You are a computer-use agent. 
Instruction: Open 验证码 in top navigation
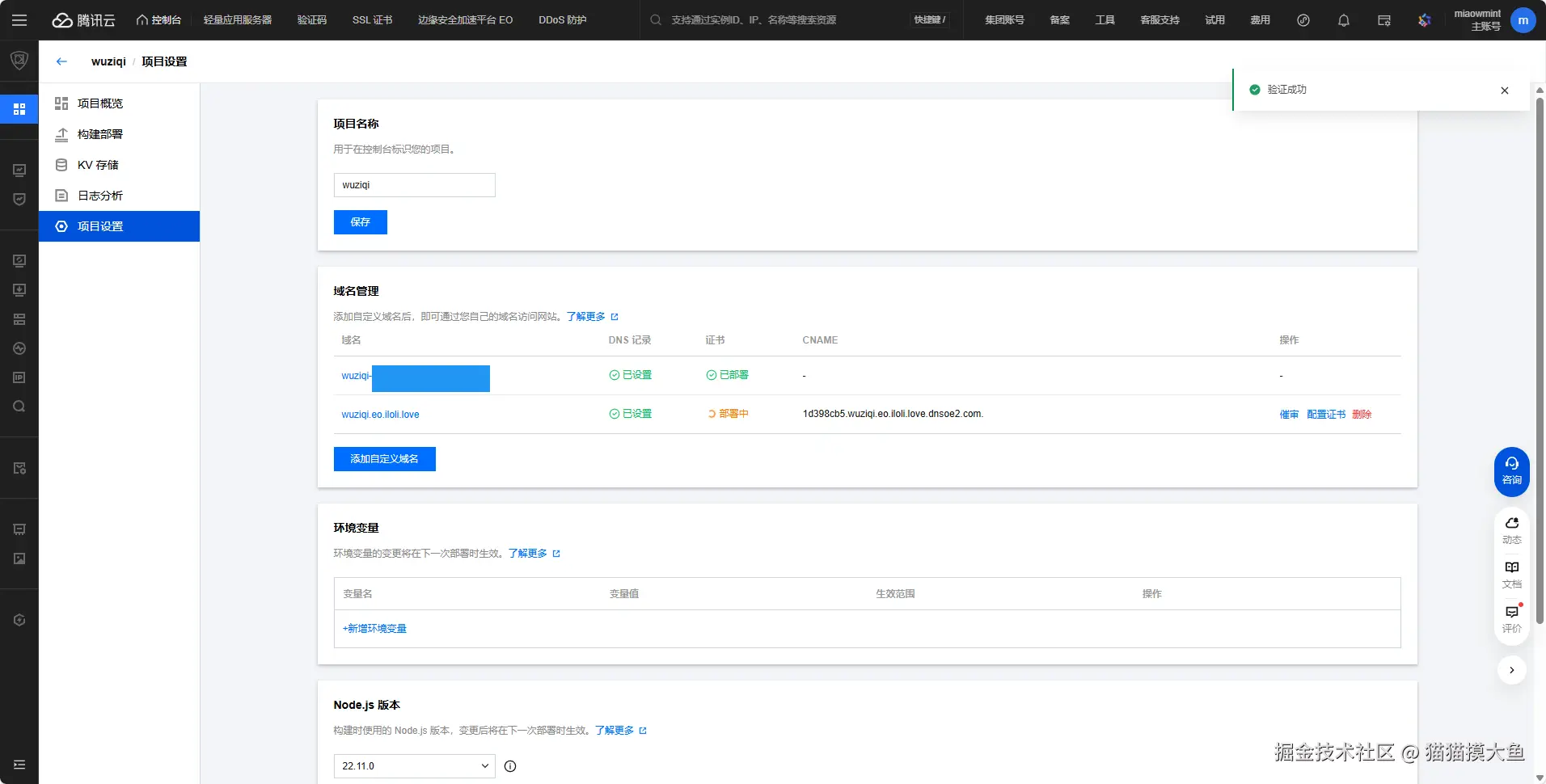coord(312,20)
